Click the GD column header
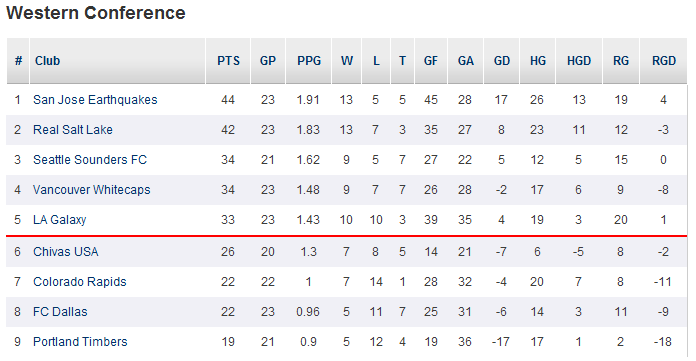The width and height of the screenshot is (696, 361). (x=502, y=61)
